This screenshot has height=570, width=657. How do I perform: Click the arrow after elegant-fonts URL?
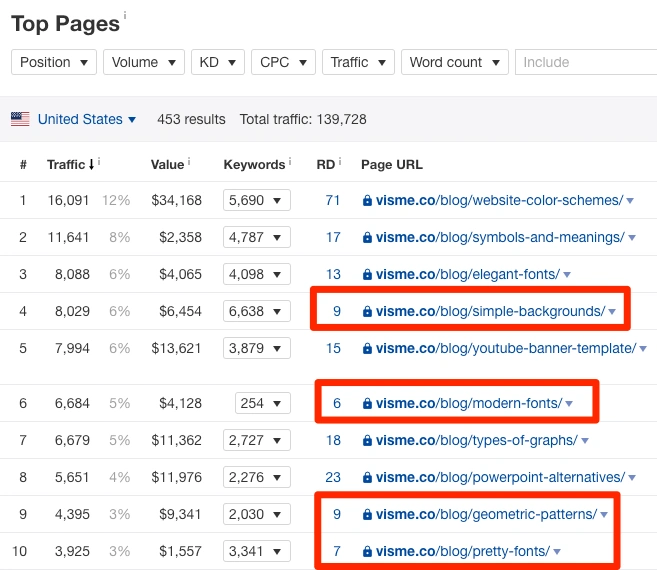(567, 275)
